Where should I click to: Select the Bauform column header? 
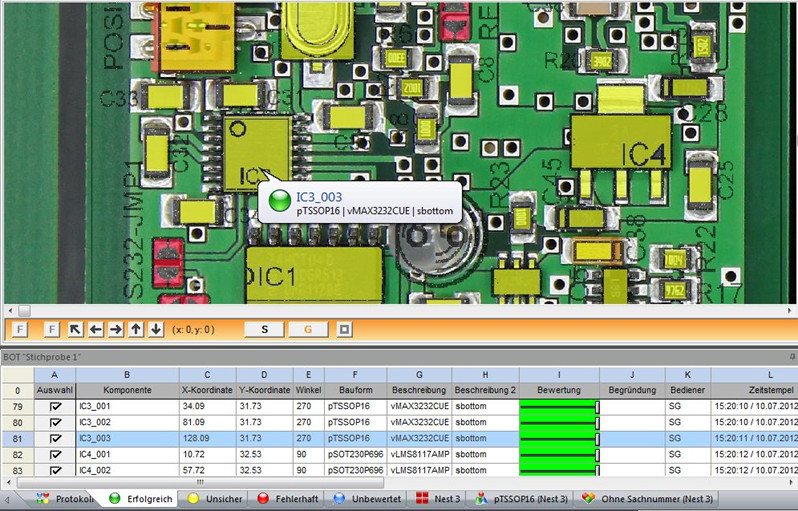pos(355,390)
